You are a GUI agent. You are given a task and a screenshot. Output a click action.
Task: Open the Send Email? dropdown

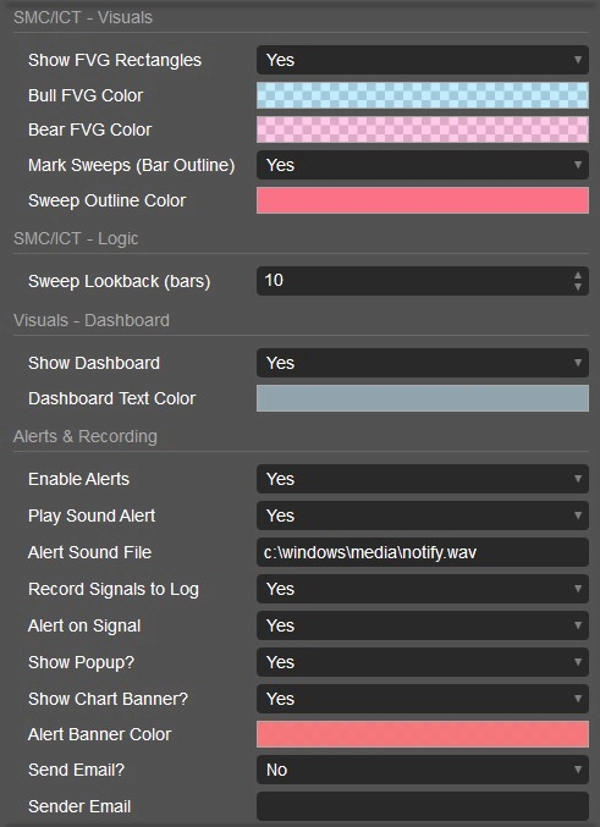[x=420, y=770]
